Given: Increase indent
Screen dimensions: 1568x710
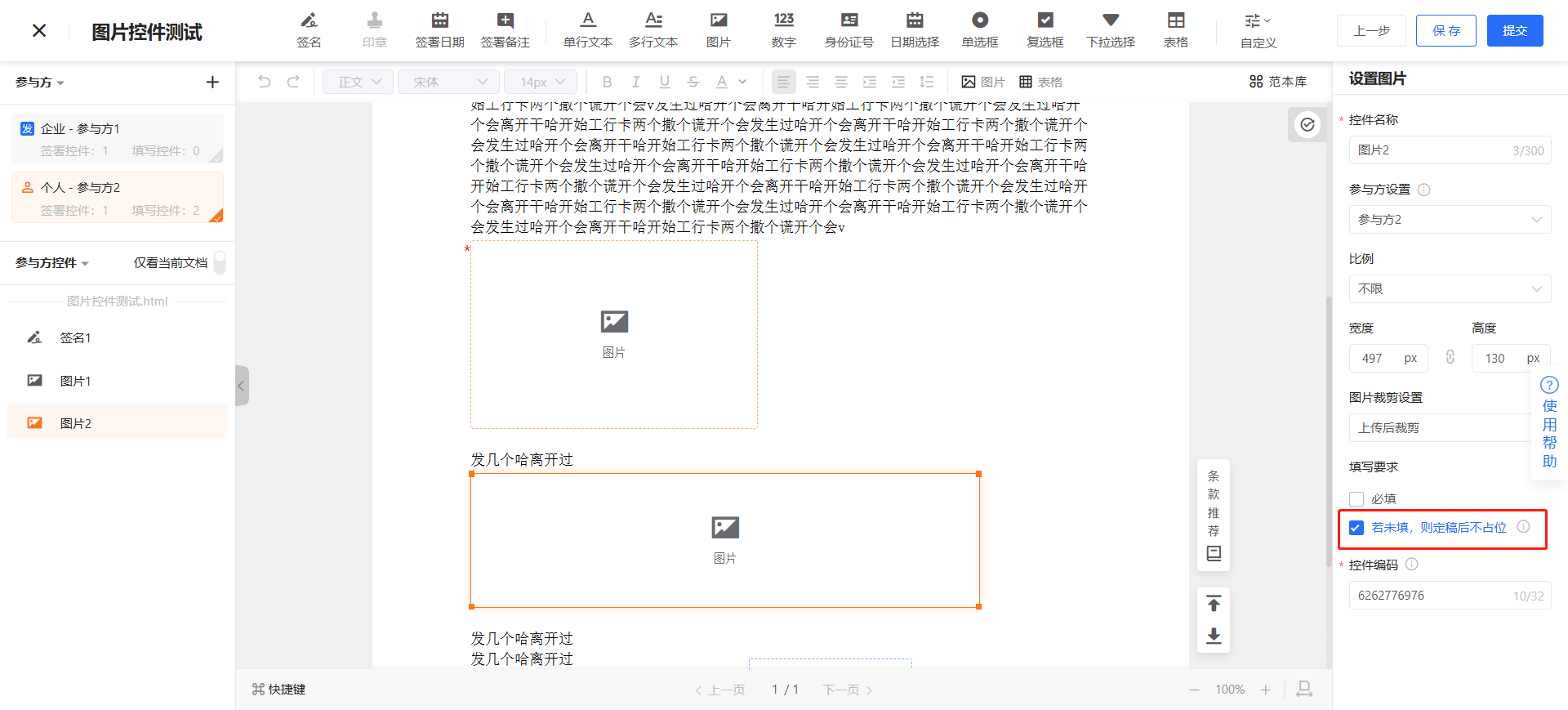Looking at the screenshot, I should click(x=870, y=82).
